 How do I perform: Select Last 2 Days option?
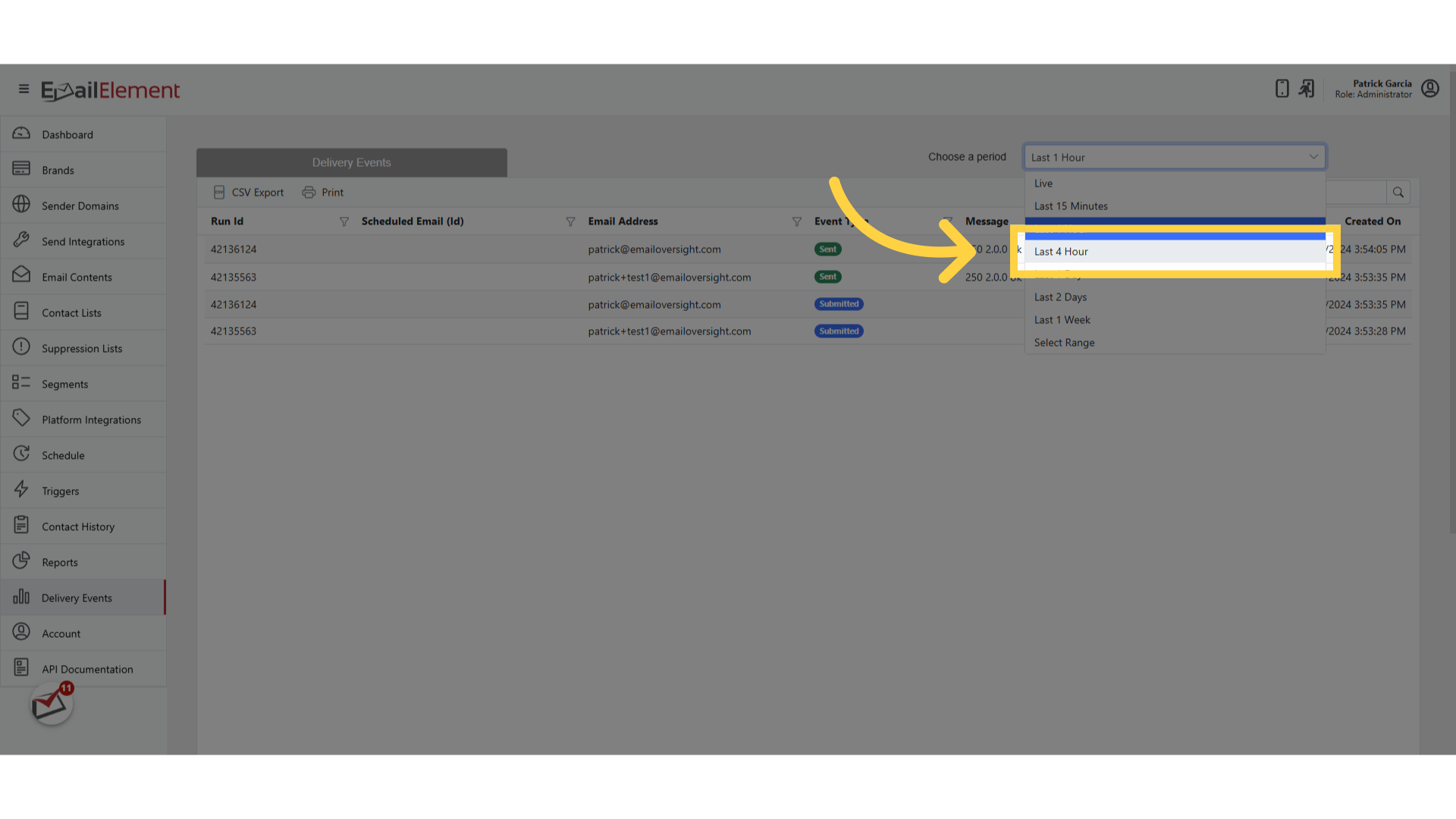(1175, 297)
